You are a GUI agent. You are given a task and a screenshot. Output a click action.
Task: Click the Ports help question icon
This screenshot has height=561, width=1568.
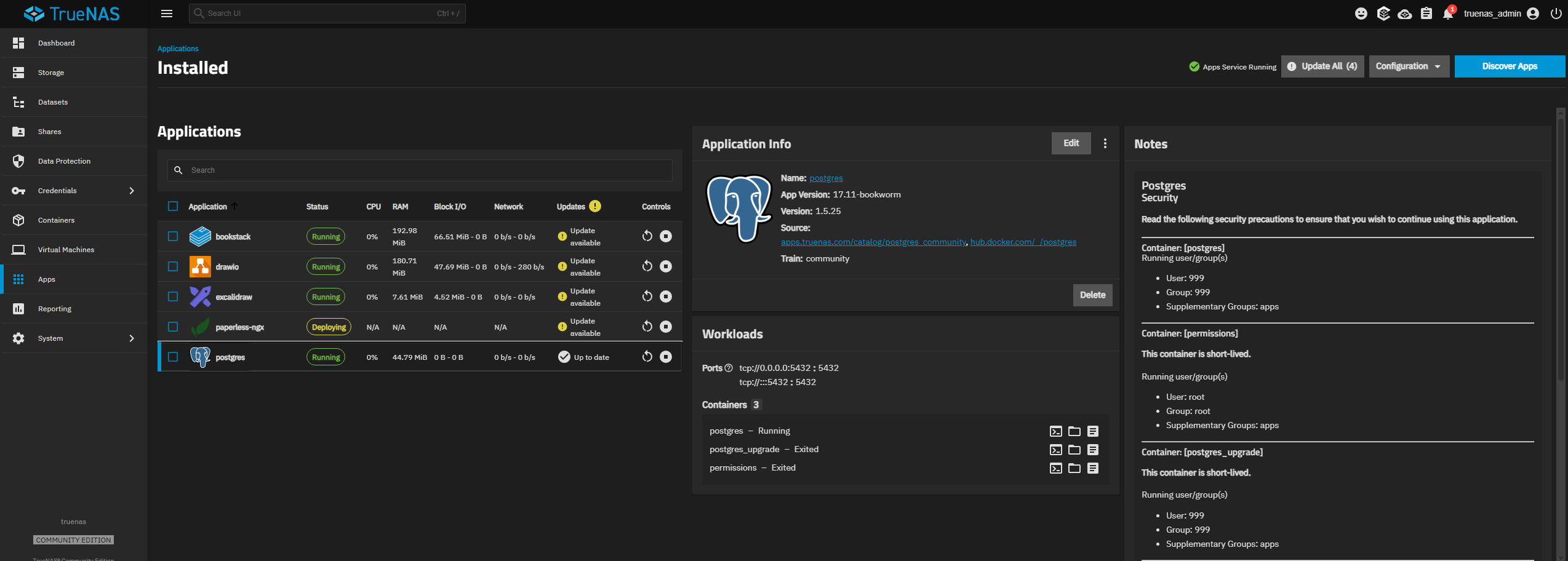pyautogui.click(x=729, y=368)
